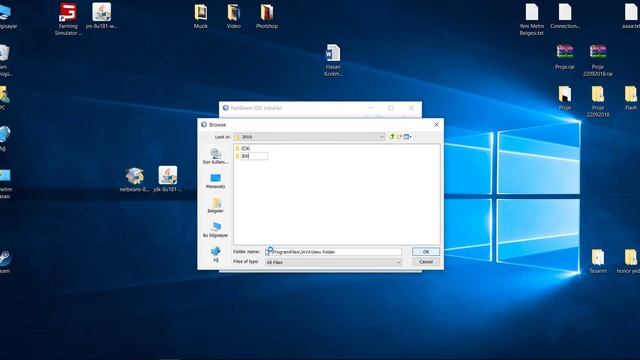Select the Proje.rar archive on the desktop
Viewport: 640px width, 360px height.
point(565,57)
